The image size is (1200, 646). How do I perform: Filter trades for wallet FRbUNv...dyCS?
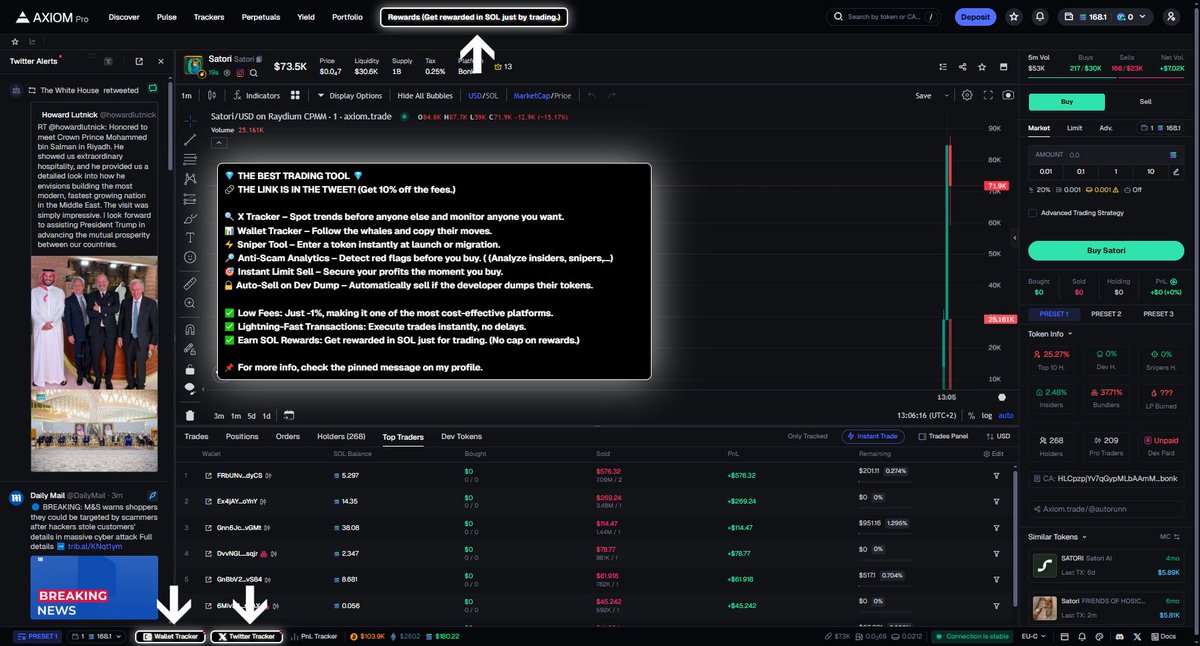(996, 476)
